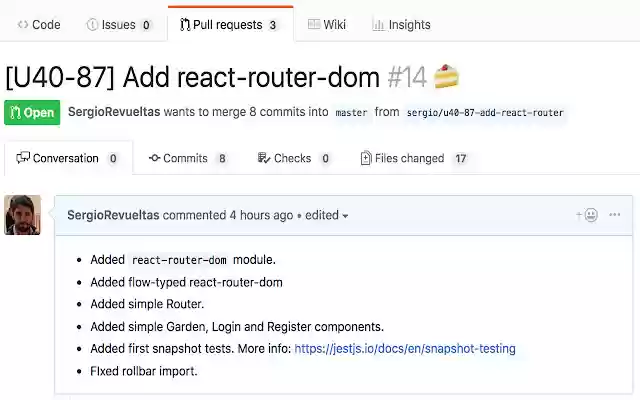Viewport: 640px width, 400px height.
Task: Click the inline code react-router-dom
Action: [x=179, y=260]
